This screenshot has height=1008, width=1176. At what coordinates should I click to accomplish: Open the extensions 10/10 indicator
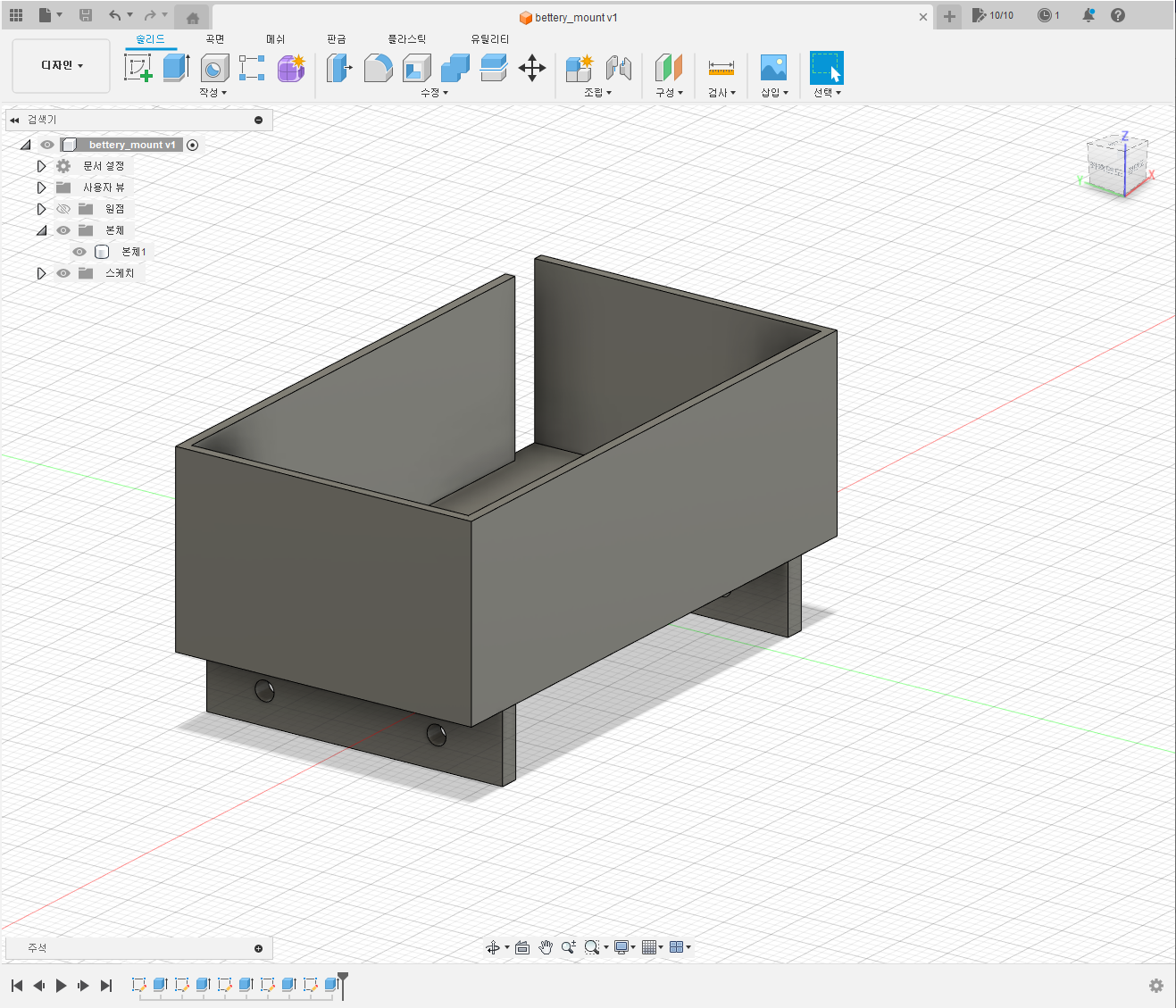click(993, 15)
